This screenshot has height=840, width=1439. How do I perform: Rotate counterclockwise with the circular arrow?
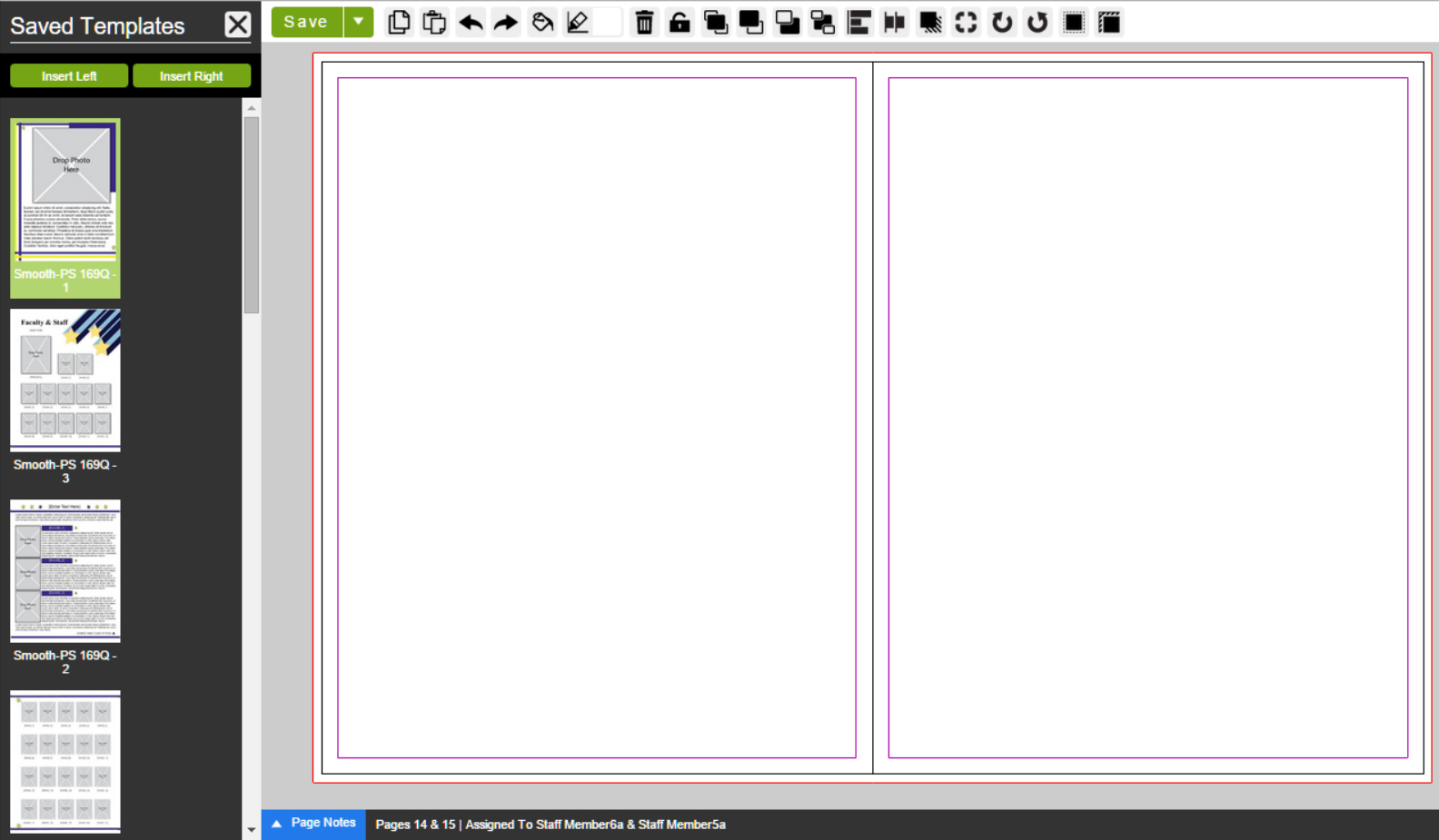1037,22
